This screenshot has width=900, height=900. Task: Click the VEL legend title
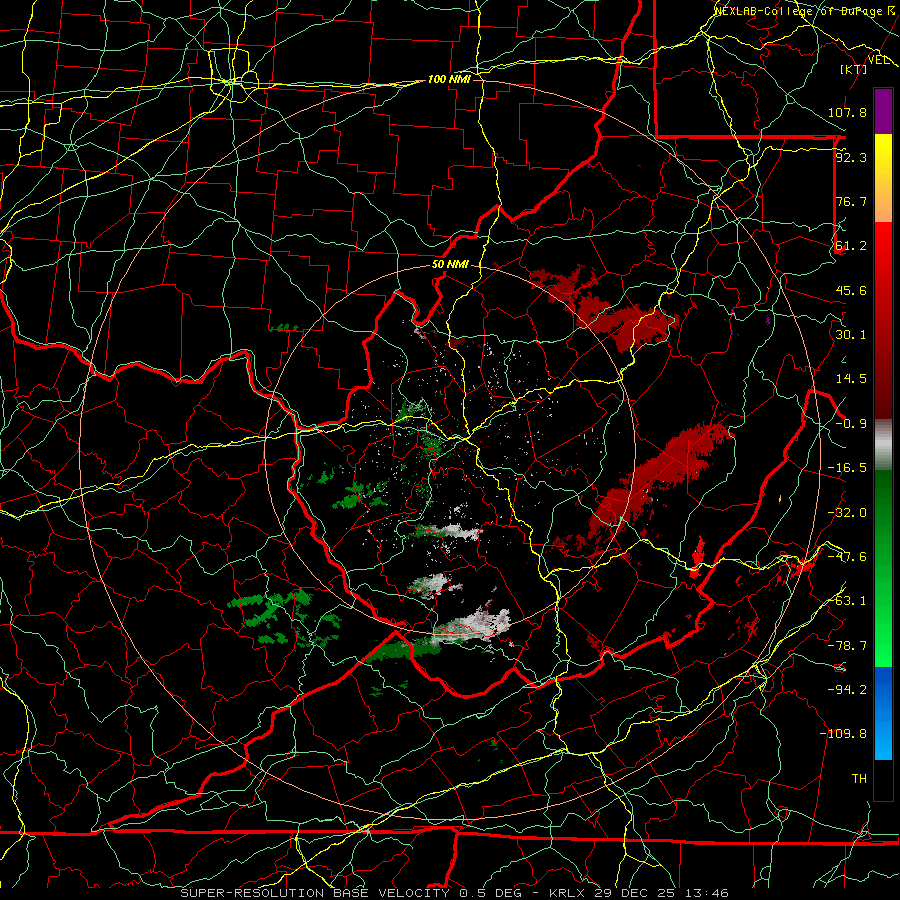coord(879,60)
